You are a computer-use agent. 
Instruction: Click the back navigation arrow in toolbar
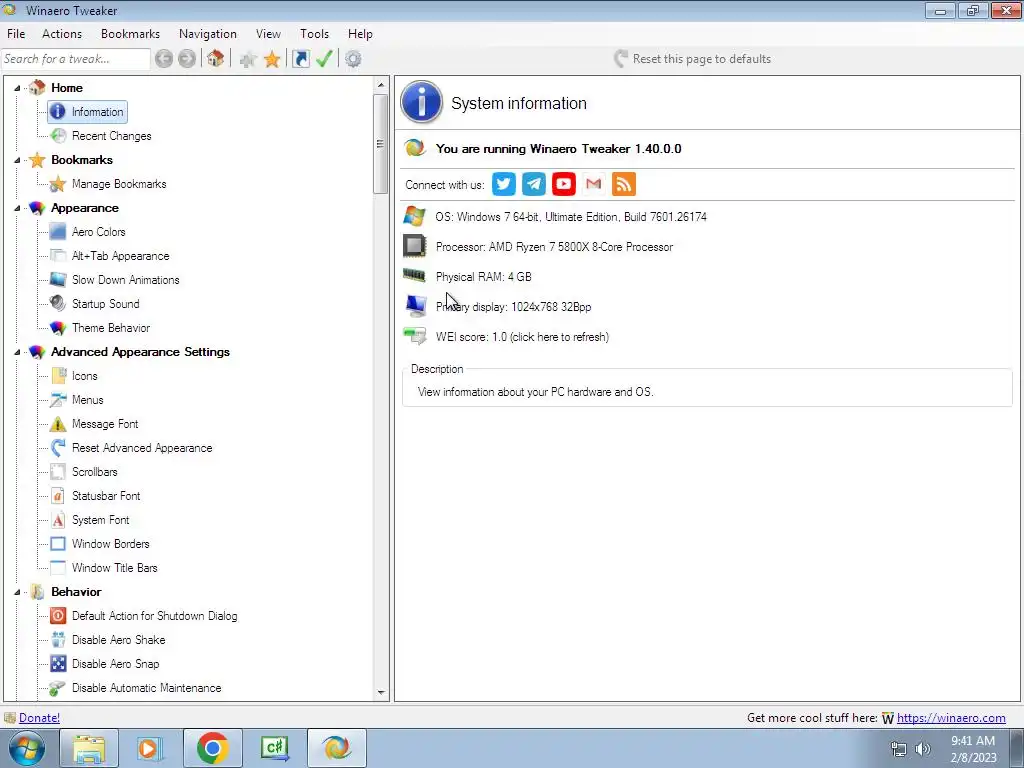164,59
